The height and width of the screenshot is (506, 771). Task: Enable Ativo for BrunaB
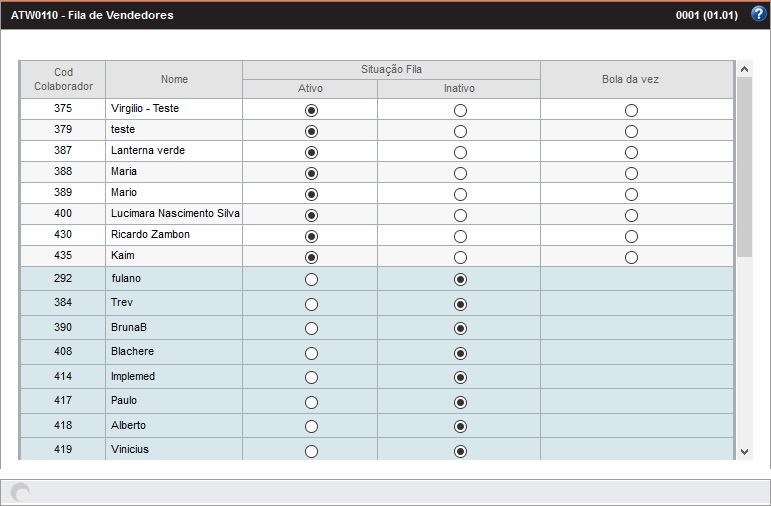tap(311, 329)
